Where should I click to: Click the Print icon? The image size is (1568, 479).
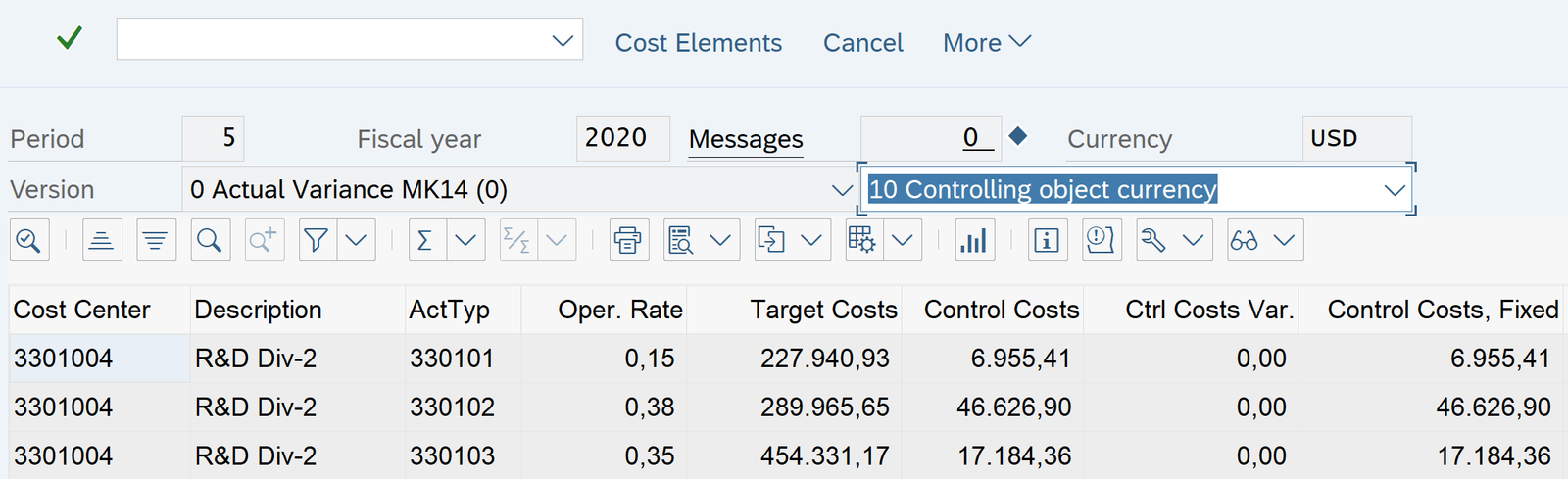click(x=628, y=241)
